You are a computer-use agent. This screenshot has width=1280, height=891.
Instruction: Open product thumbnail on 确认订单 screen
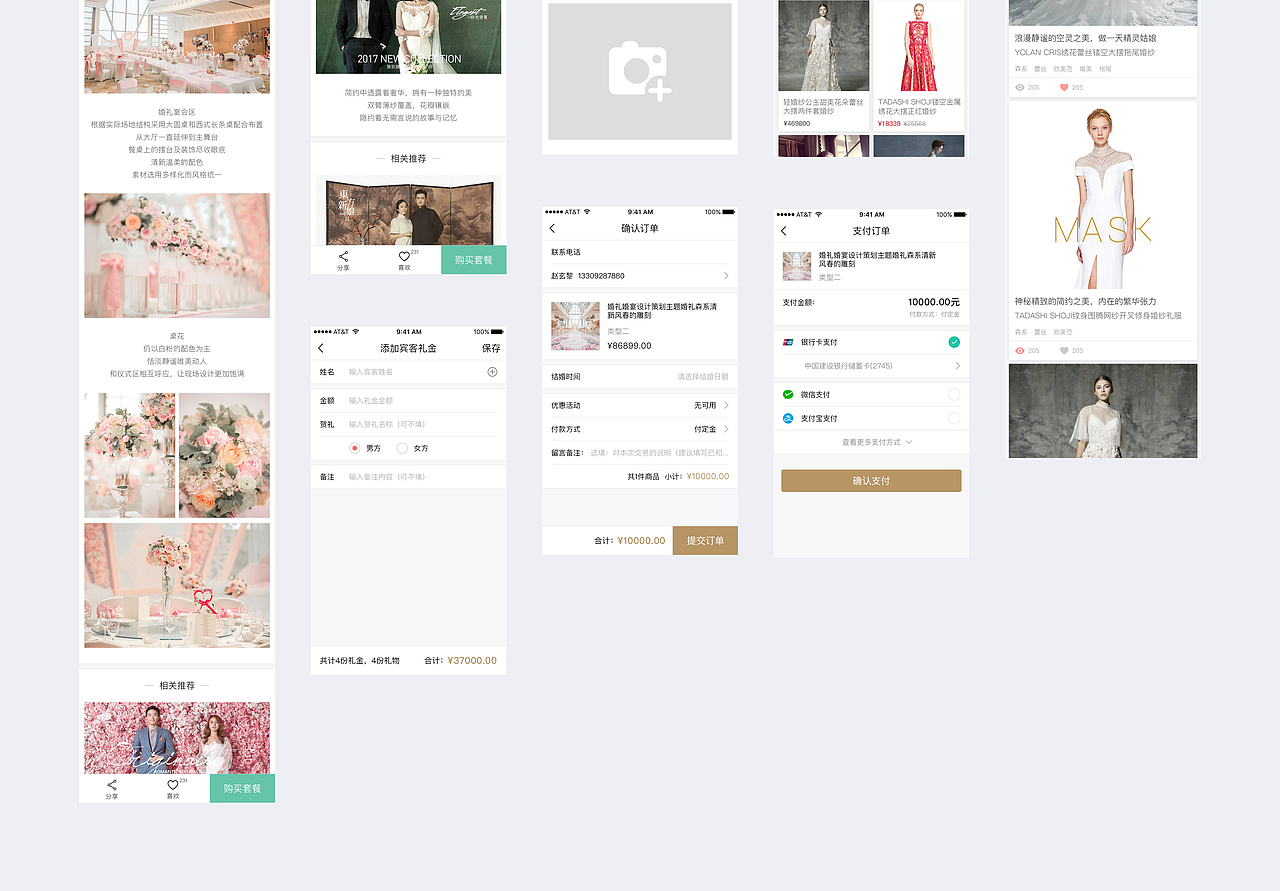click(x=575, y=326)
